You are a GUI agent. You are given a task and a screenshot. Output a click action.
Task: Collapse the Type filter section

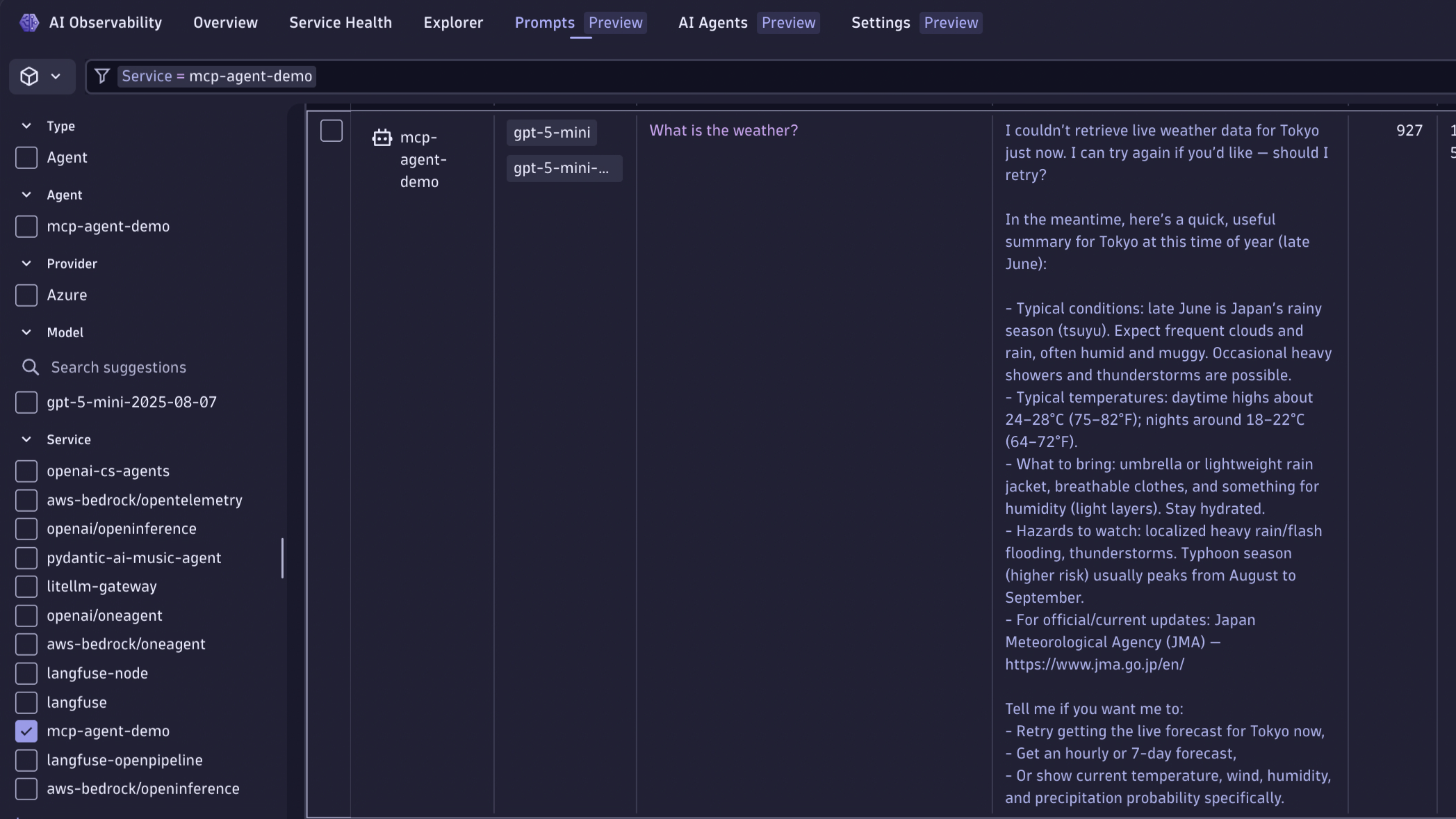(x=26, y=126)
